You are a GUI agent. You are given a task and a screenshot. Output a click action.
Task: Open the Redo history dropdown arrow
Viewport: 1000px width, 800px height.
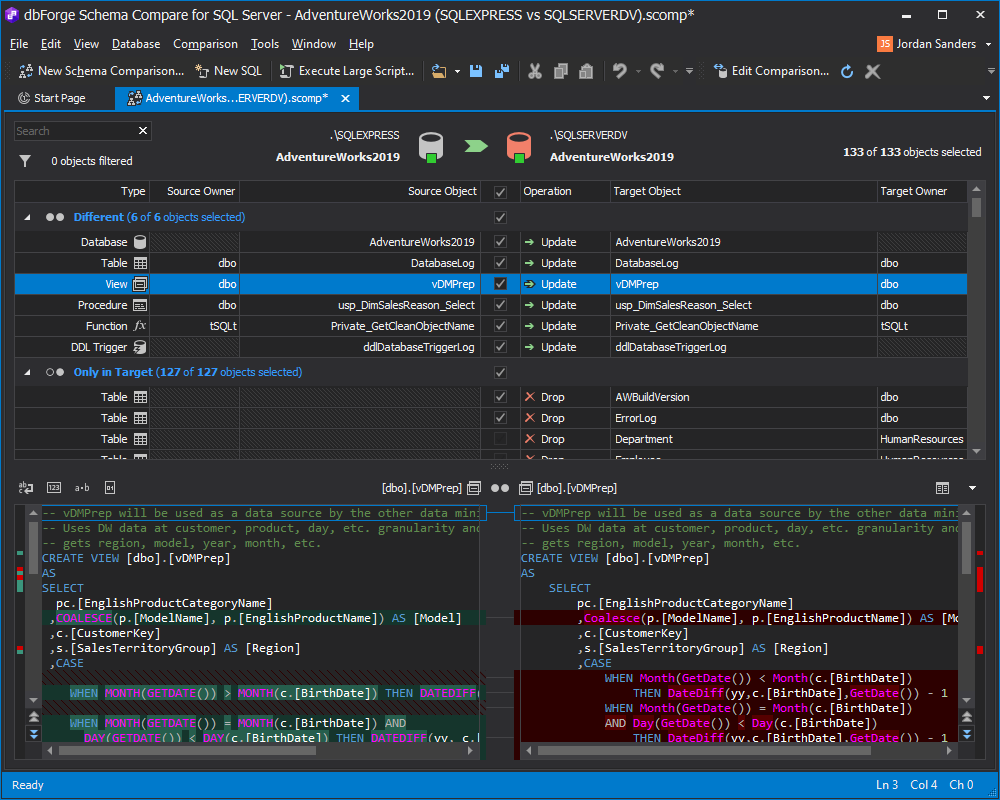tap(675, 71)
